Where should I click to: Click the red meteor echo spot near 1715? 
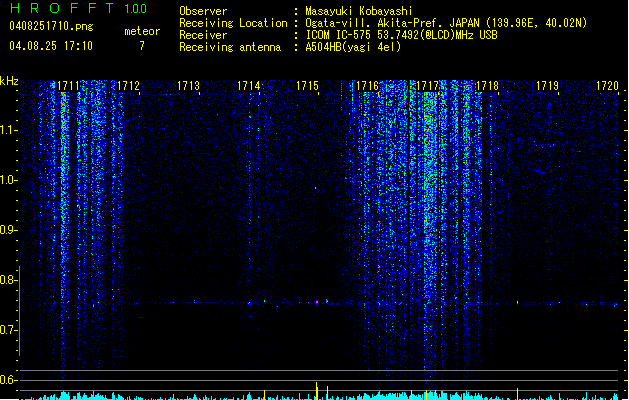tap(317, 302)
